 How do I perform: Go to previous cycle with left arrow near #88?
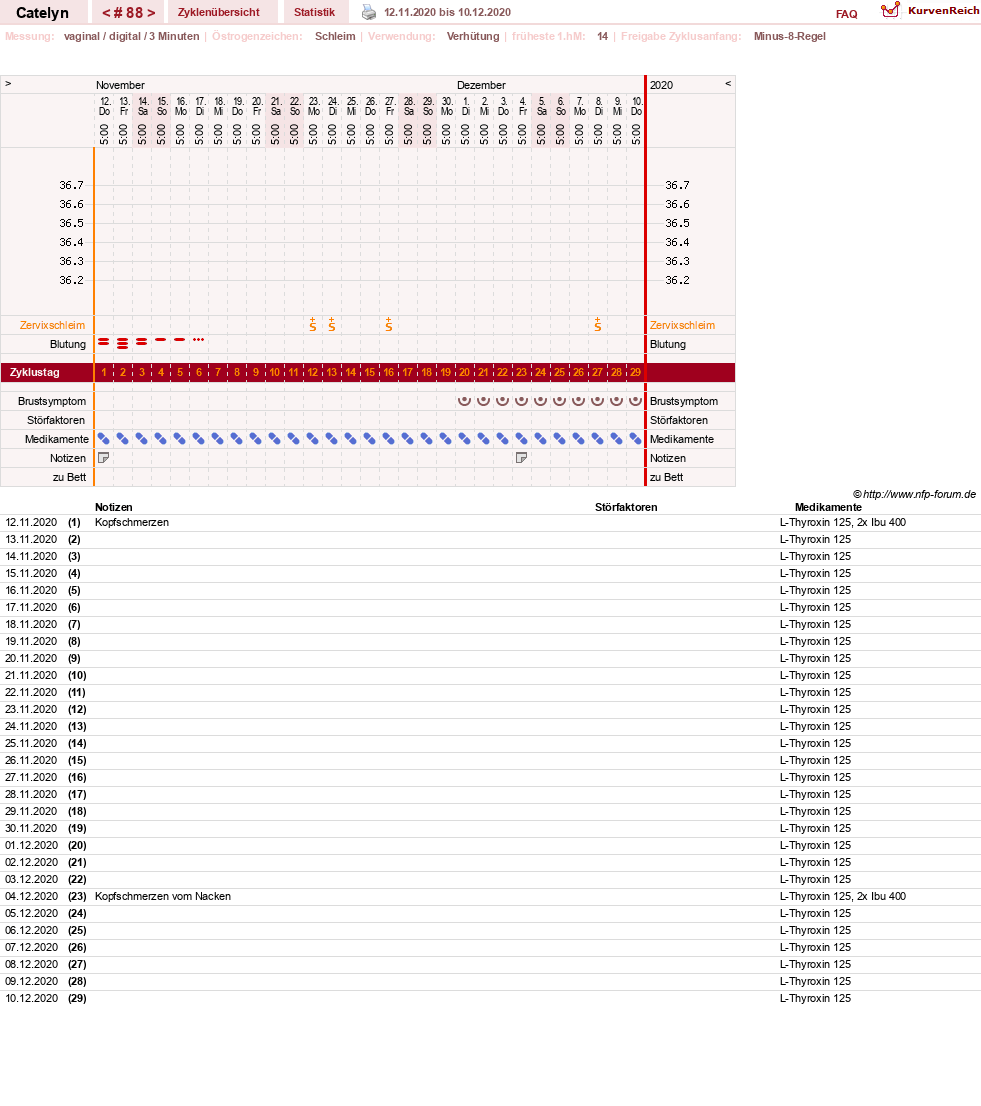(x=106, y=13)
